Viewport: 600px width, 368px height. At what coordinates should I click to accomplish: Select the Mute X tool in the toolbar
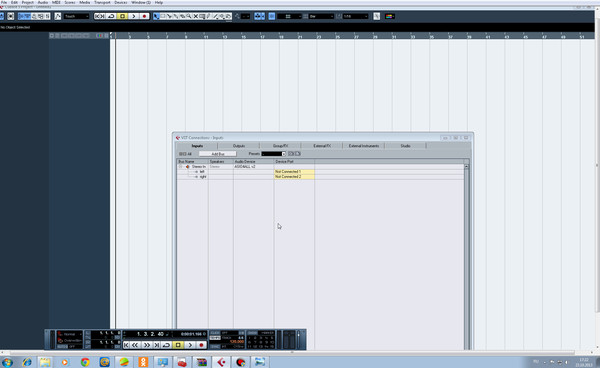pyautogui.click(x=196, y=16)
